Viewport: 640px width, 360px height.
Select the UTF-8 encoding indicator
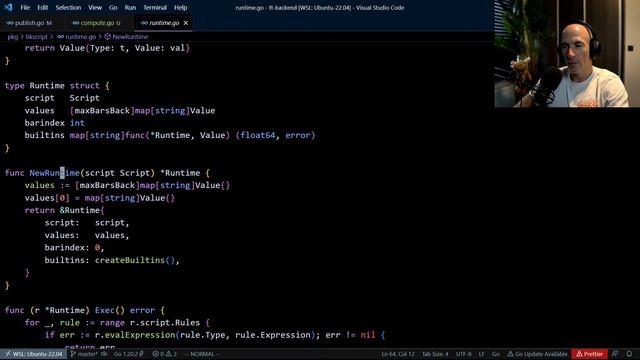click(463, 354)
